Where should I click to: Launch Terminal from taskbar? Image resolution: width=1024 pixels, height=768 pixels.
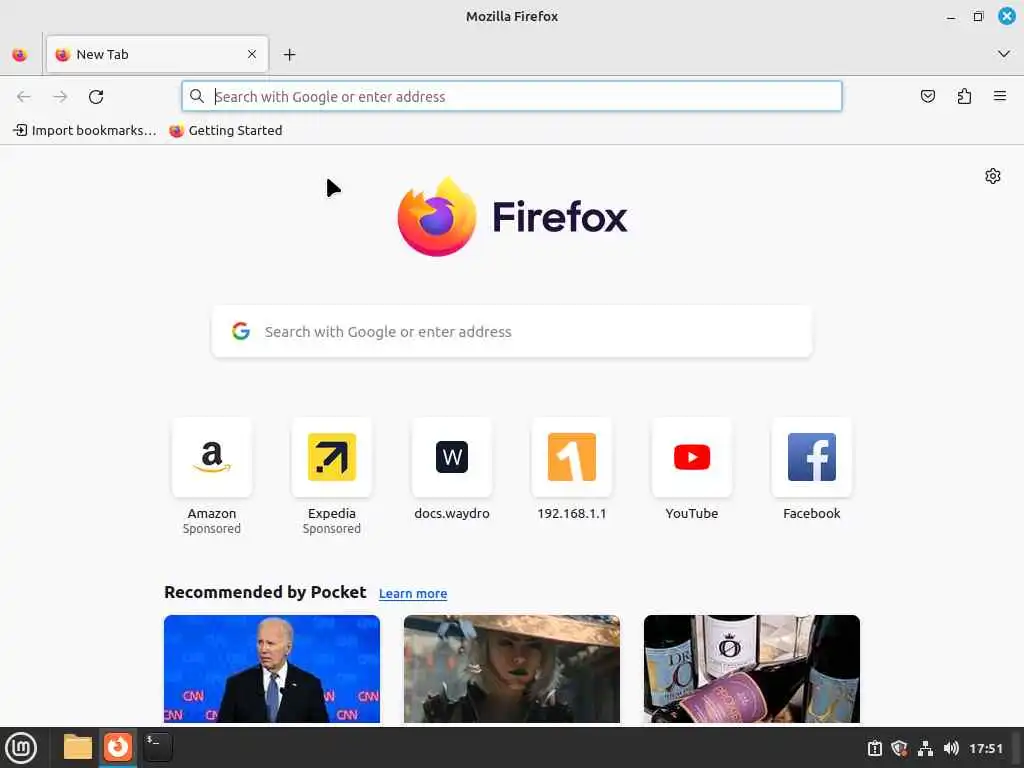157,748
